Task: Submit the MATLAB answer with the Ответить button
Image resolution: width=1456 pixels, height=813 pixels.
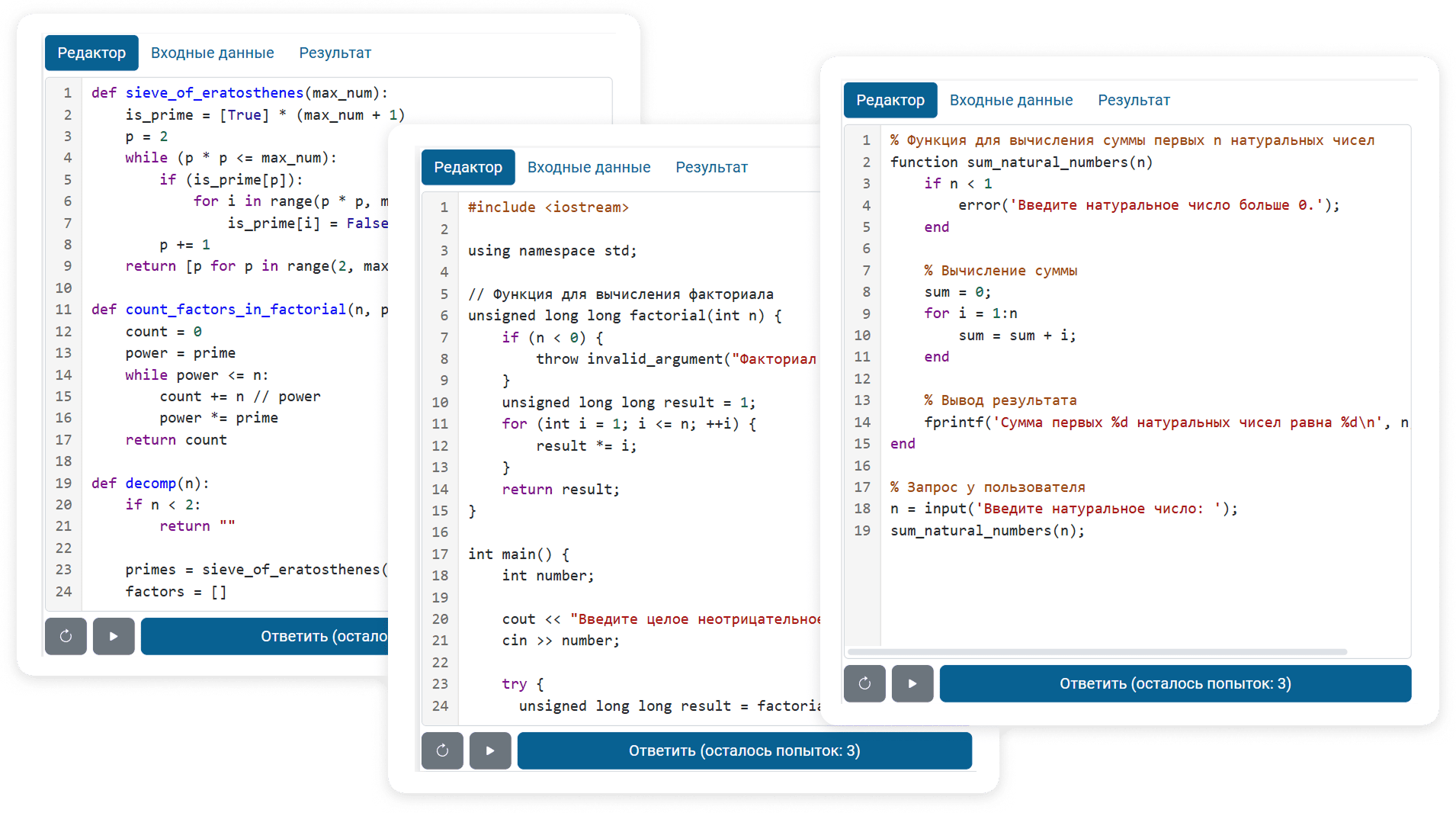Action: click(x=1175, y=683)
